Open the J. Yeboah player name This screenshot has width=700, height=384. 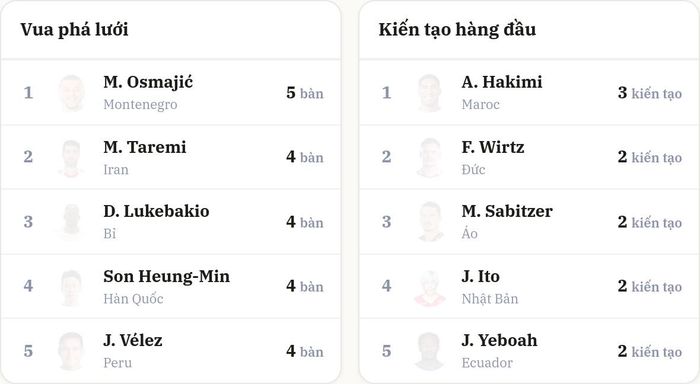tap(500, 340)
